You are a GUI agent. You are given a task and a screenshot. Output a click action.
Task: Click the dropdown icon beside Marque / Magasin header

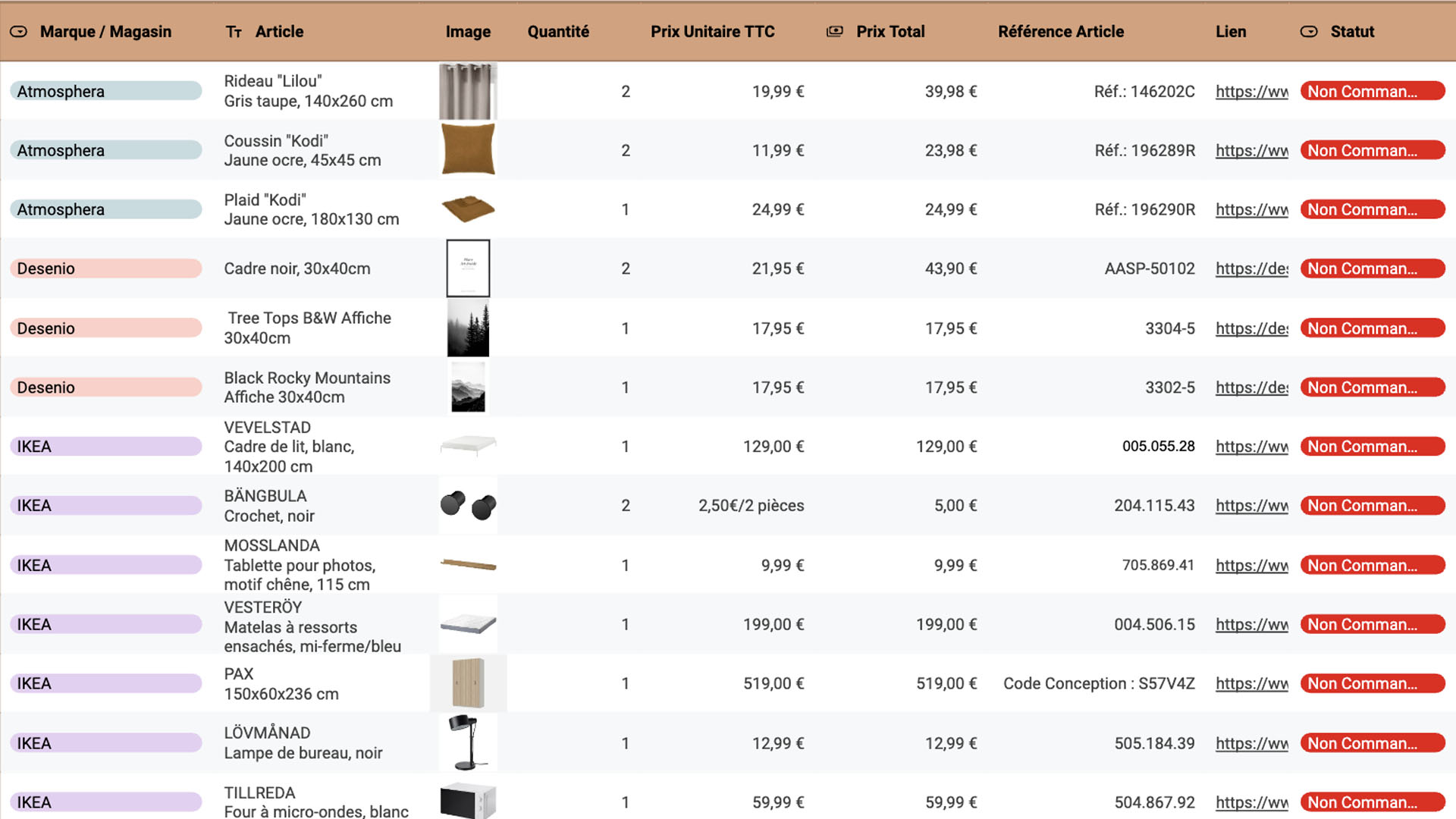19,32
